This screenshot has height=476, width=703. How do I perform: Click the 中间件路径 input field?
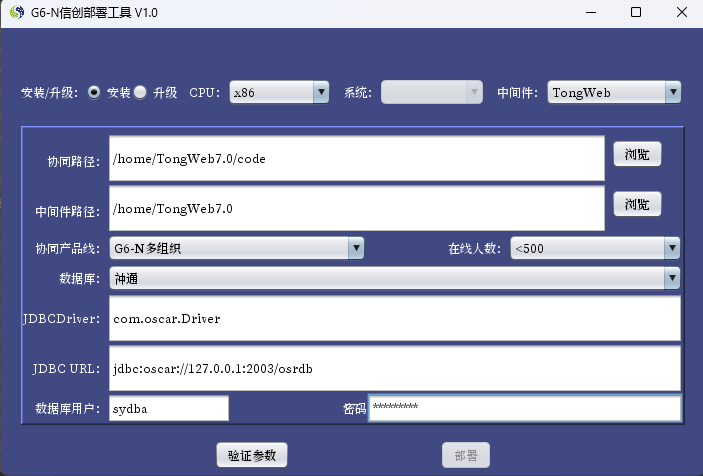357,208
